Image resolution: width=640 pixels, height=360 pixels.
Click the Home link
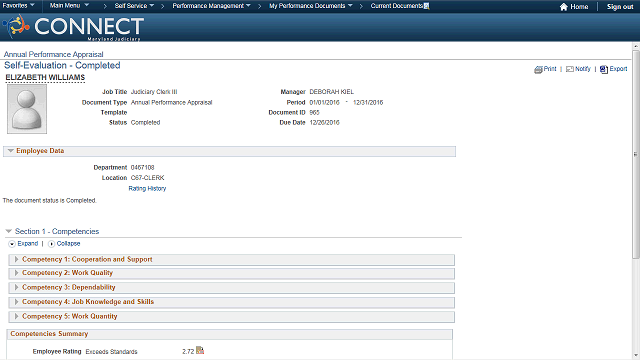pyautogui.click(x=579, y=7)
